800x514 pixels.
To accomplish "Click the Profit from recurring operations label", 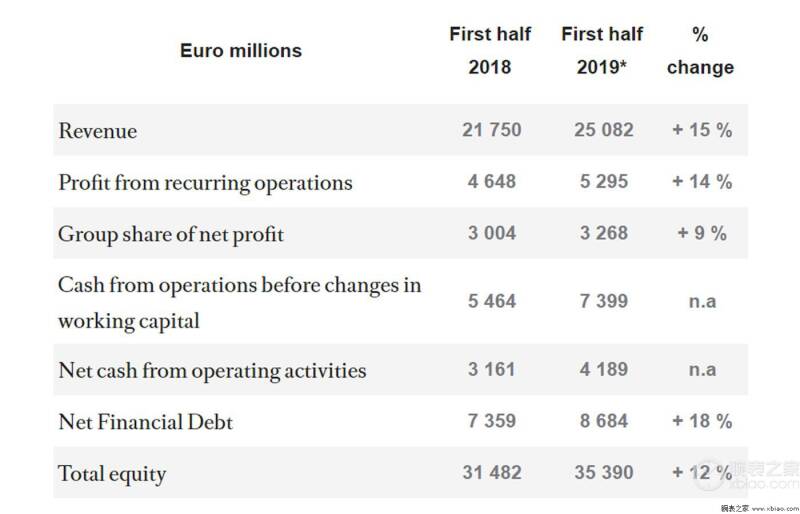I will [205, 183].
